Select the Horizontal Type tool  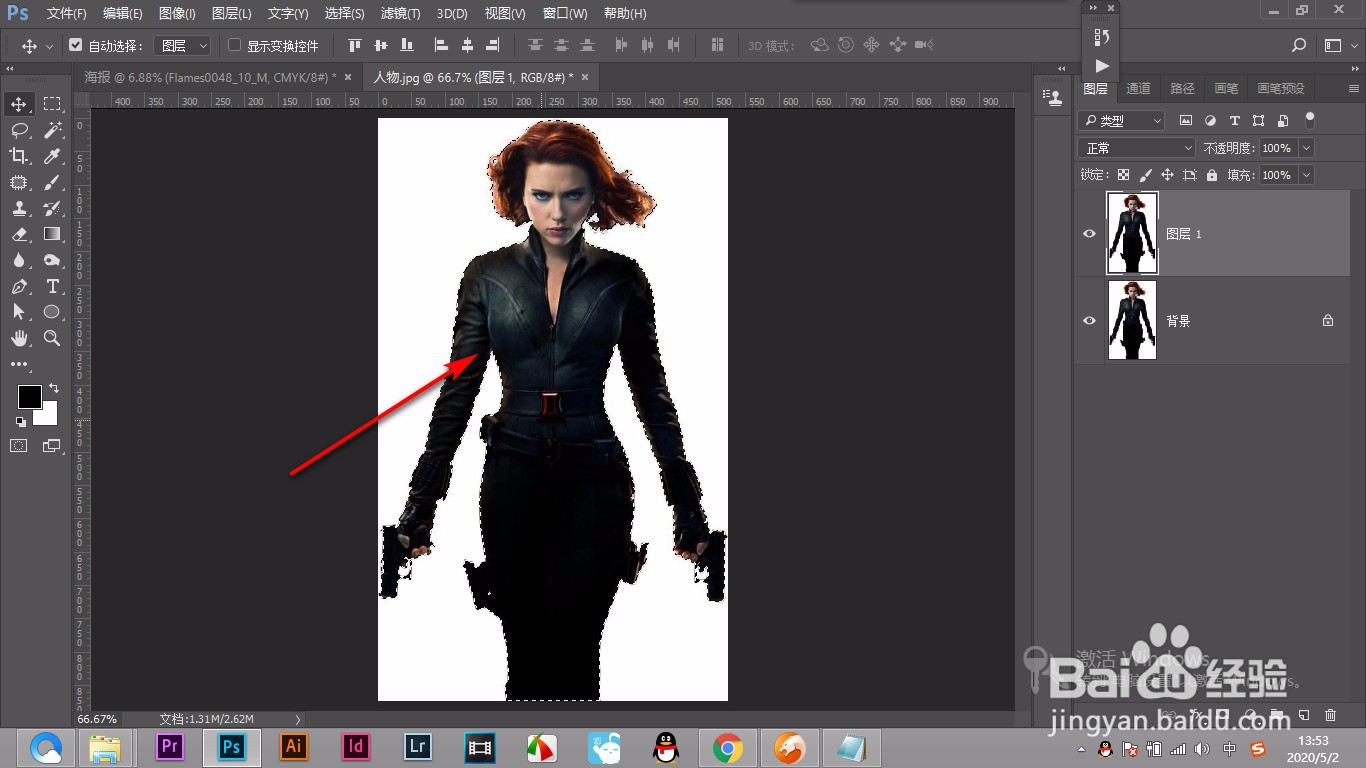52,286
